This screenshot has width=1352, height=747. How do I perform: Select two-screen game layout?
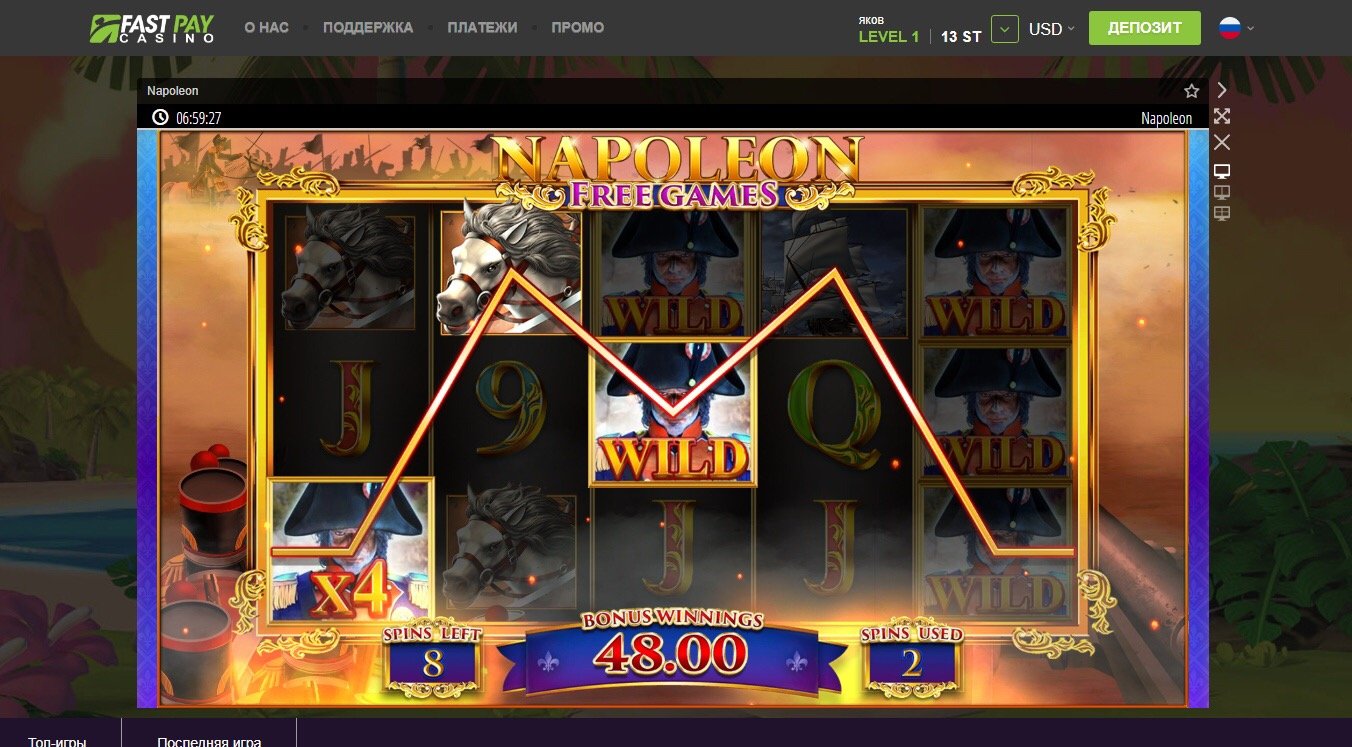pyautogui.click(x=1222, y=192)
